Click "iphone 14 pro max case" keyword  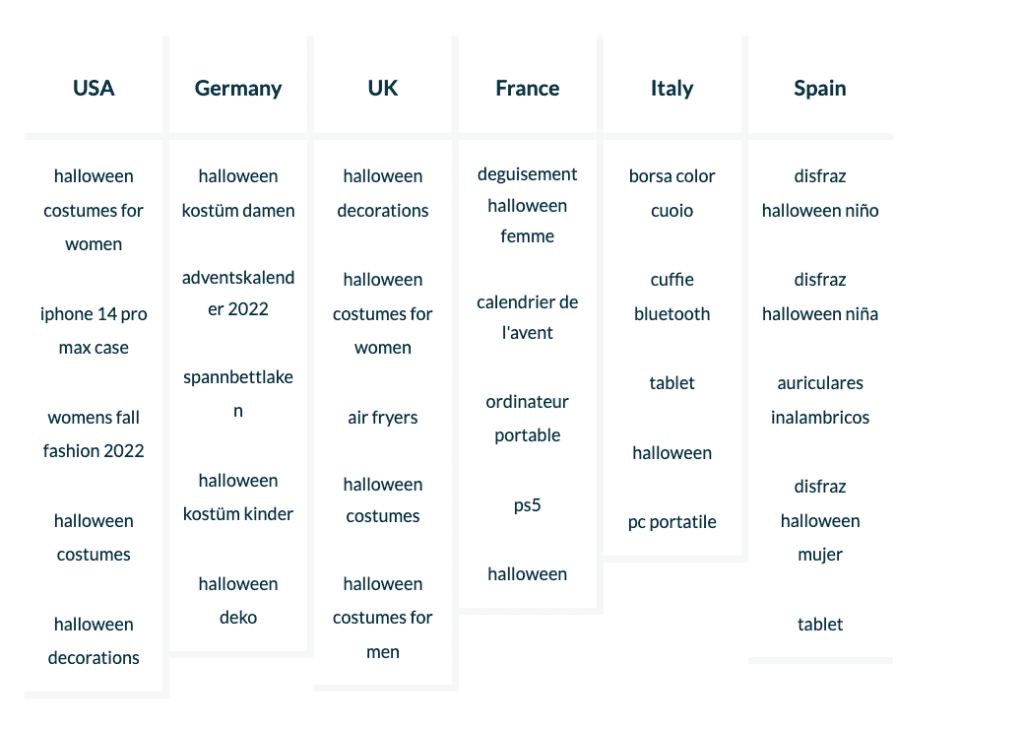tap(94, 331)
